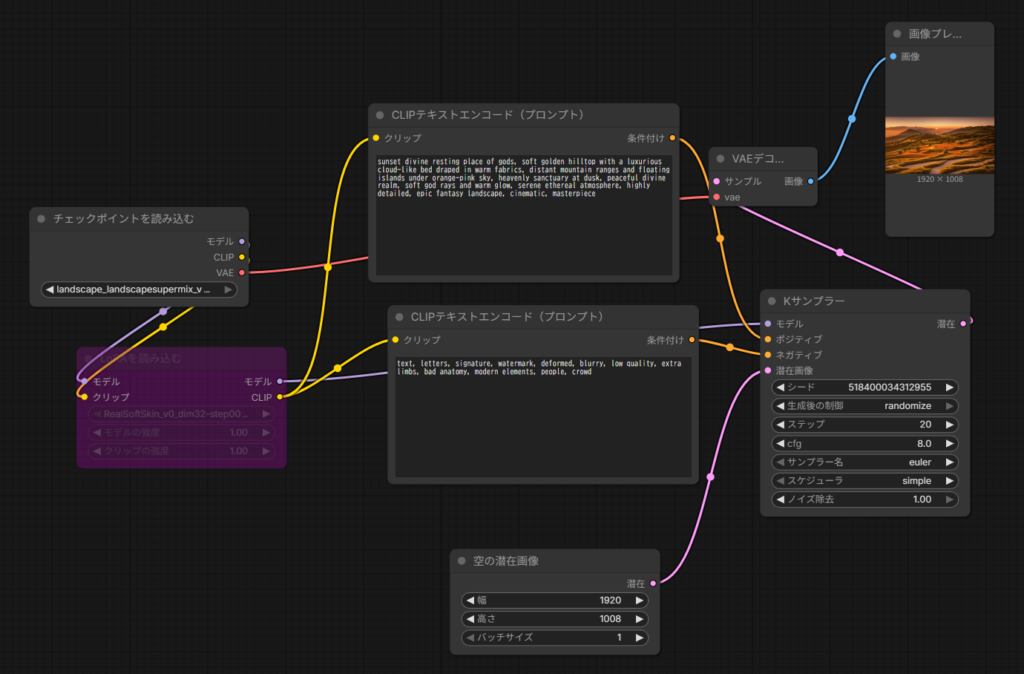Click the collapse dot on the チェックポイントを読み込む node
The image size is (1024, 674).
coord(41,219)
